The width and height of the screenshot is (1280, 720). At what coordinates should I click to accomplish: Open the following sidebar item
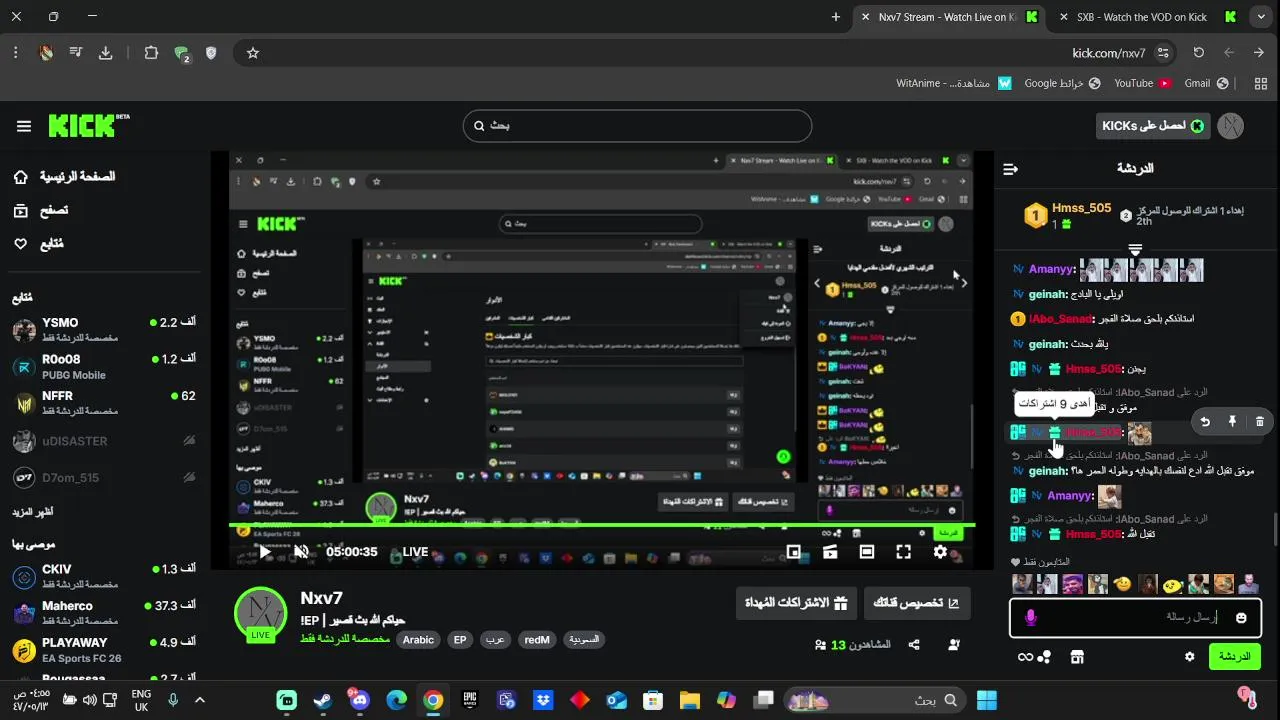pyautogui.click(x=38, y=244)
